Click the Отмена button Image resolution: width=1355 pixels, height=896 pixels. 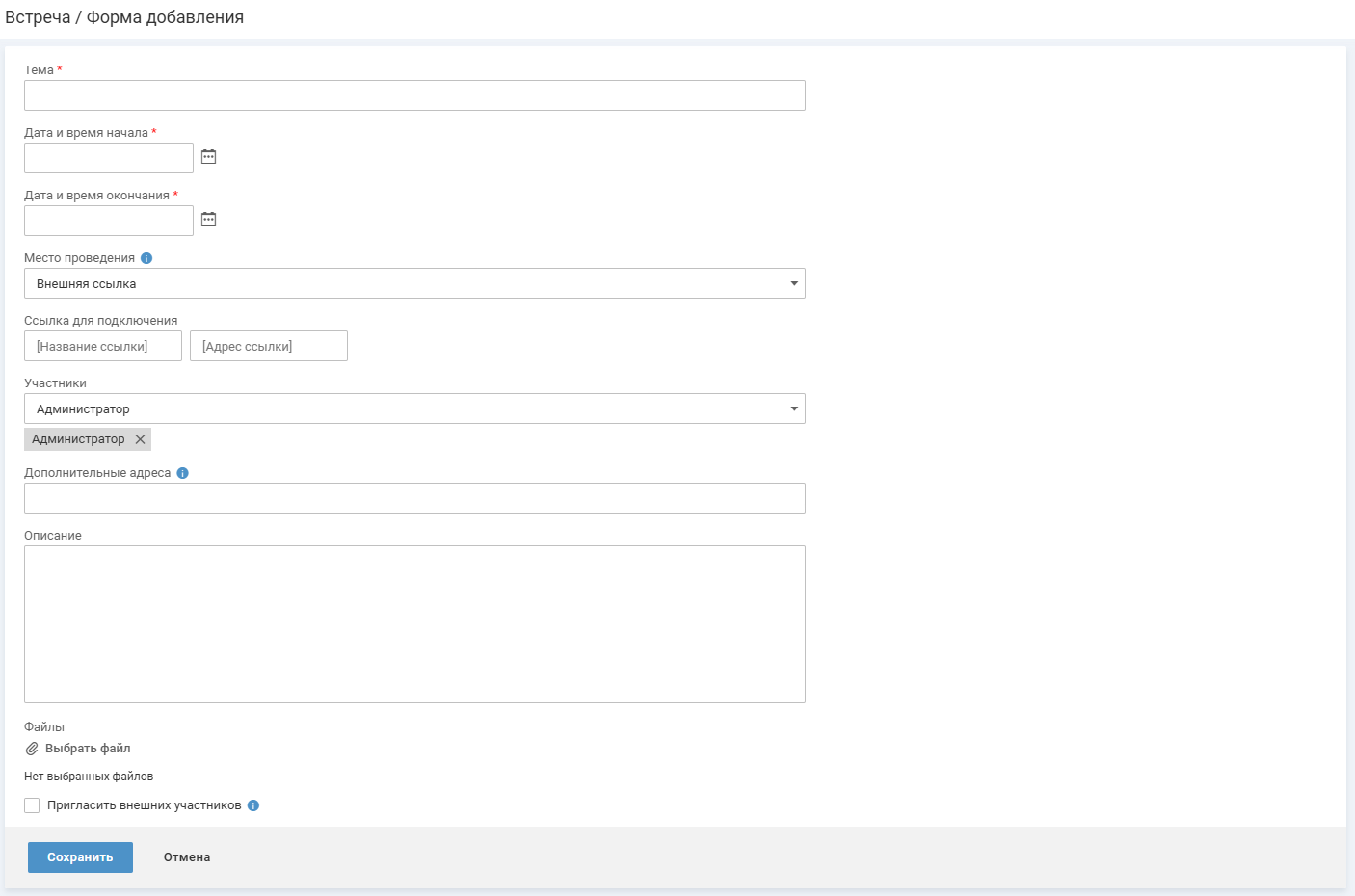pyautogui.click(x=187, y=857)
